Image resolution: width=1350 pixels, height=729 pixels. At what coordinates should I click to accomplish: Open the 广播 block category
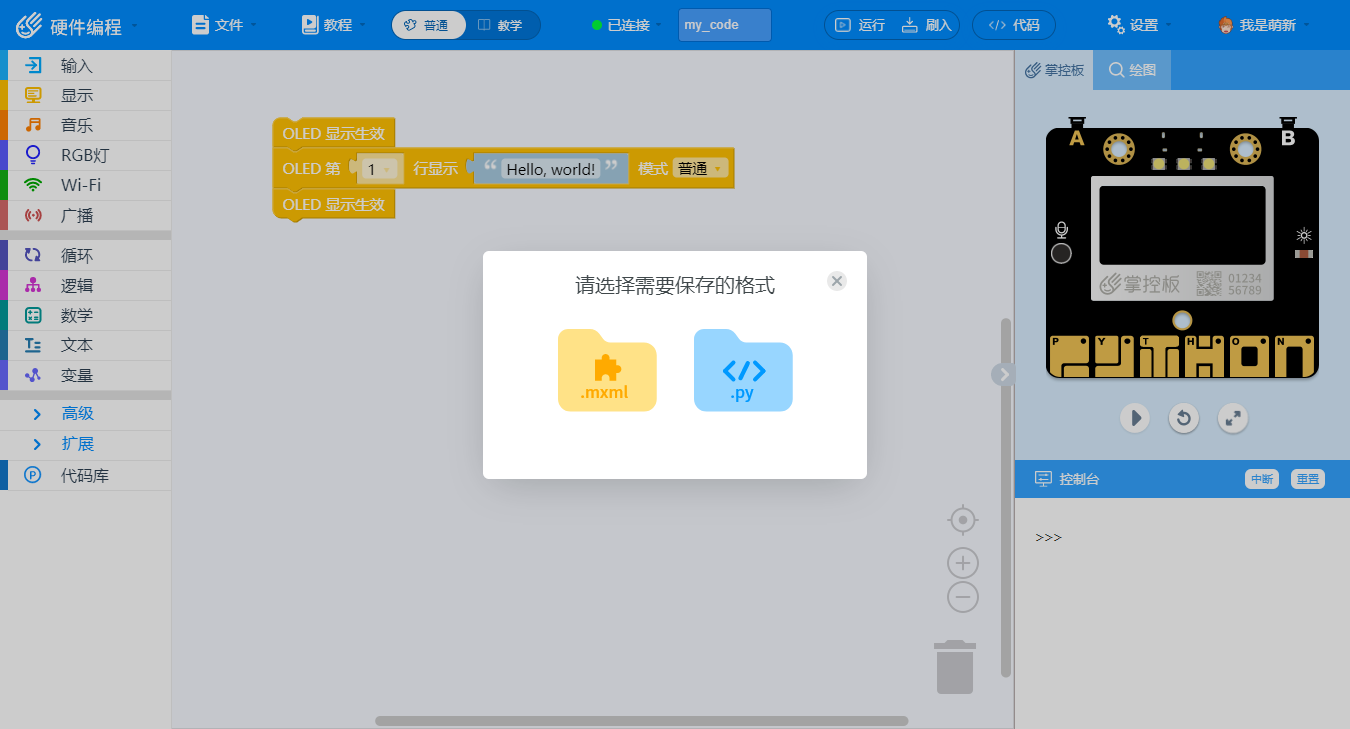[x=86, y=215]
